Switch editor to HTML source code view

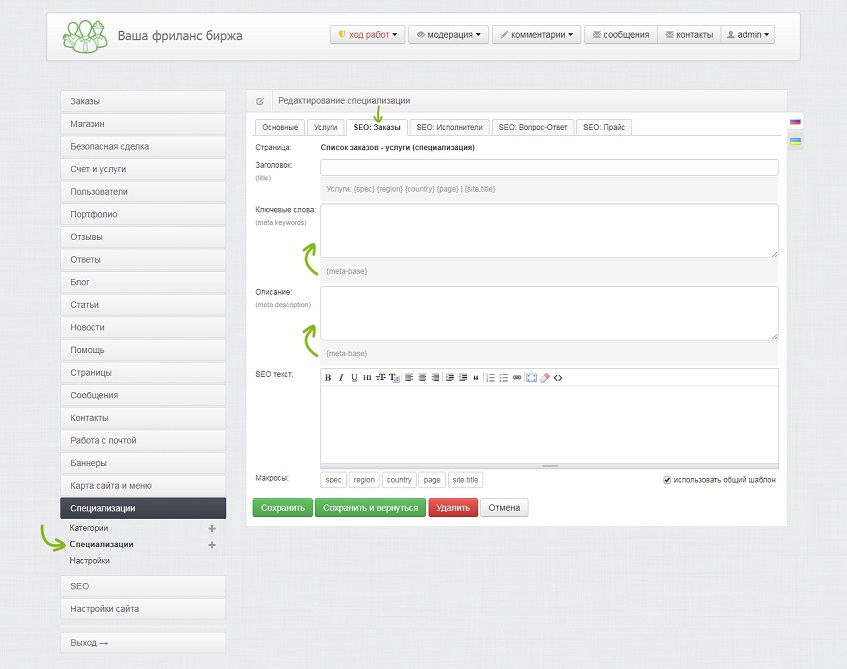coord(558,378)
